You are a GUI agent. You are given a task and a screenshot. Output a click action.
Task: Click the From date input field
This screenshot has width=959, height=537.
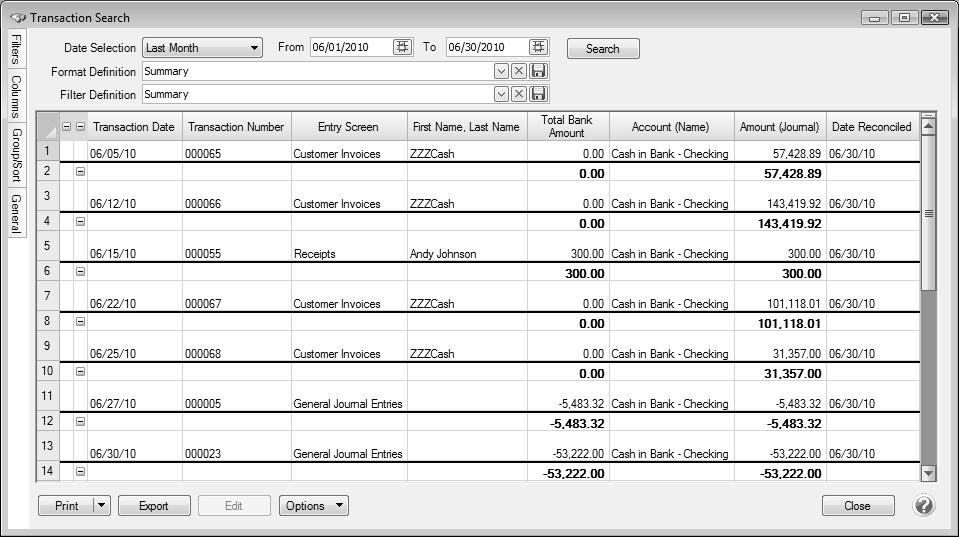pyautogui.click(x=350, y=47)
